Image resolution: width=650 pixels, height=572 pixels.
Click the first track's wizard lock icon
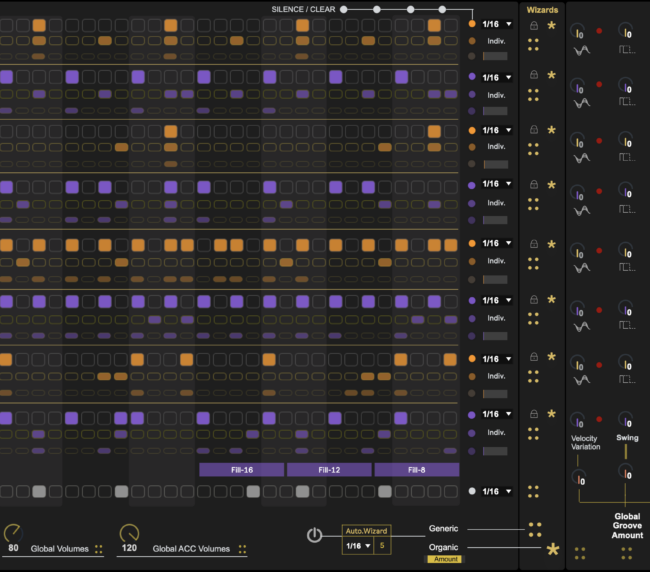click(x=534, y=24)
